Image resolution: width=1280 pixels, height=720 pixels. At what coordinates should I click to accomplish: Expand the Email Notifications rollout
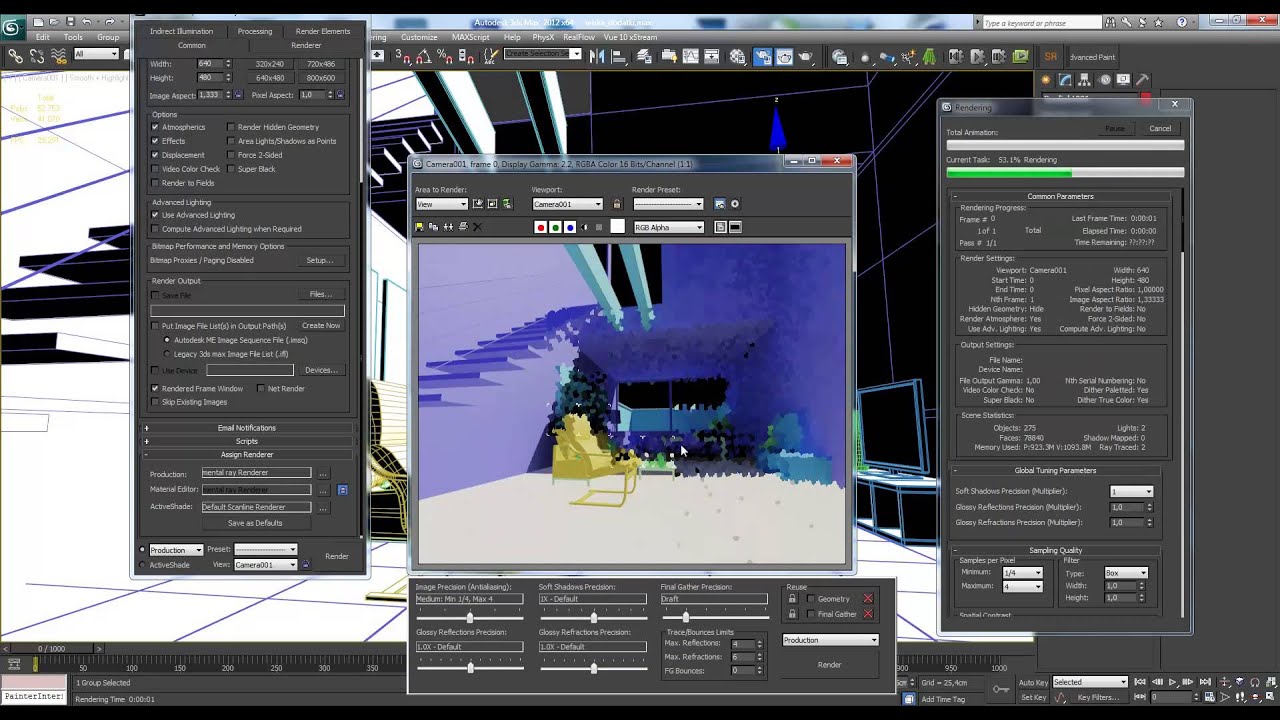coord(247,428)
